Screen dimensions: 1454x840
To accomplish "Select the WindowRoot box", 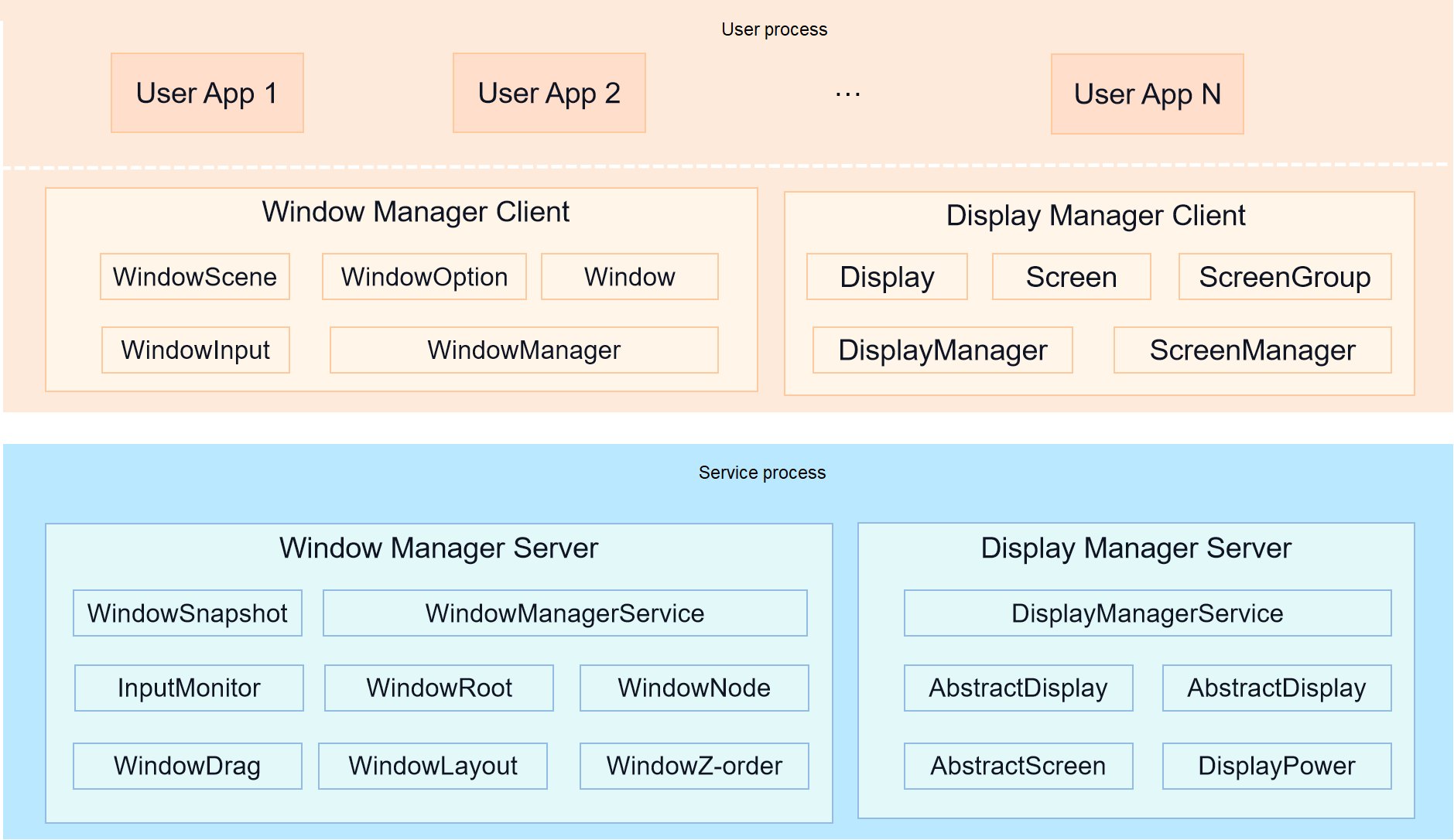I will 439,688.
